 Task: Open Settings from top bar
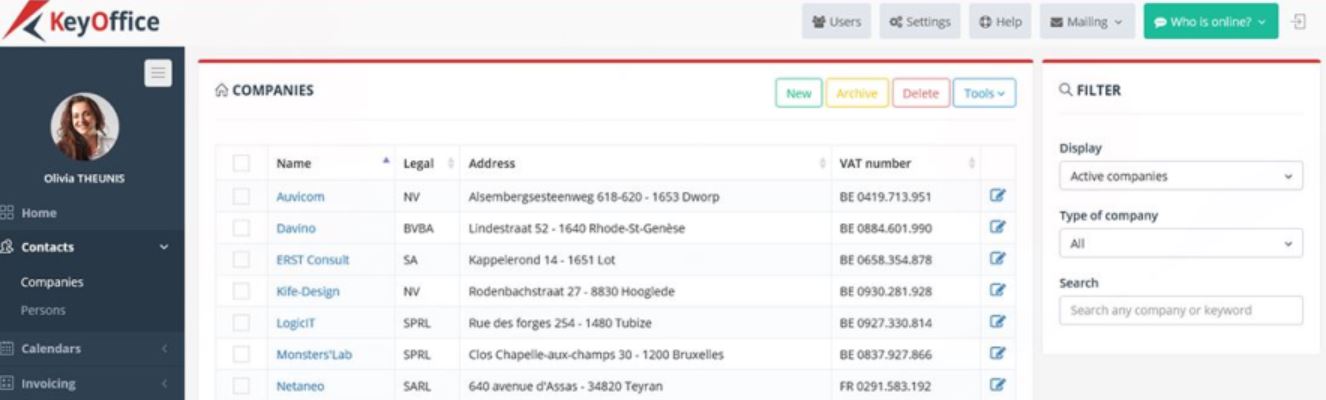920,21
